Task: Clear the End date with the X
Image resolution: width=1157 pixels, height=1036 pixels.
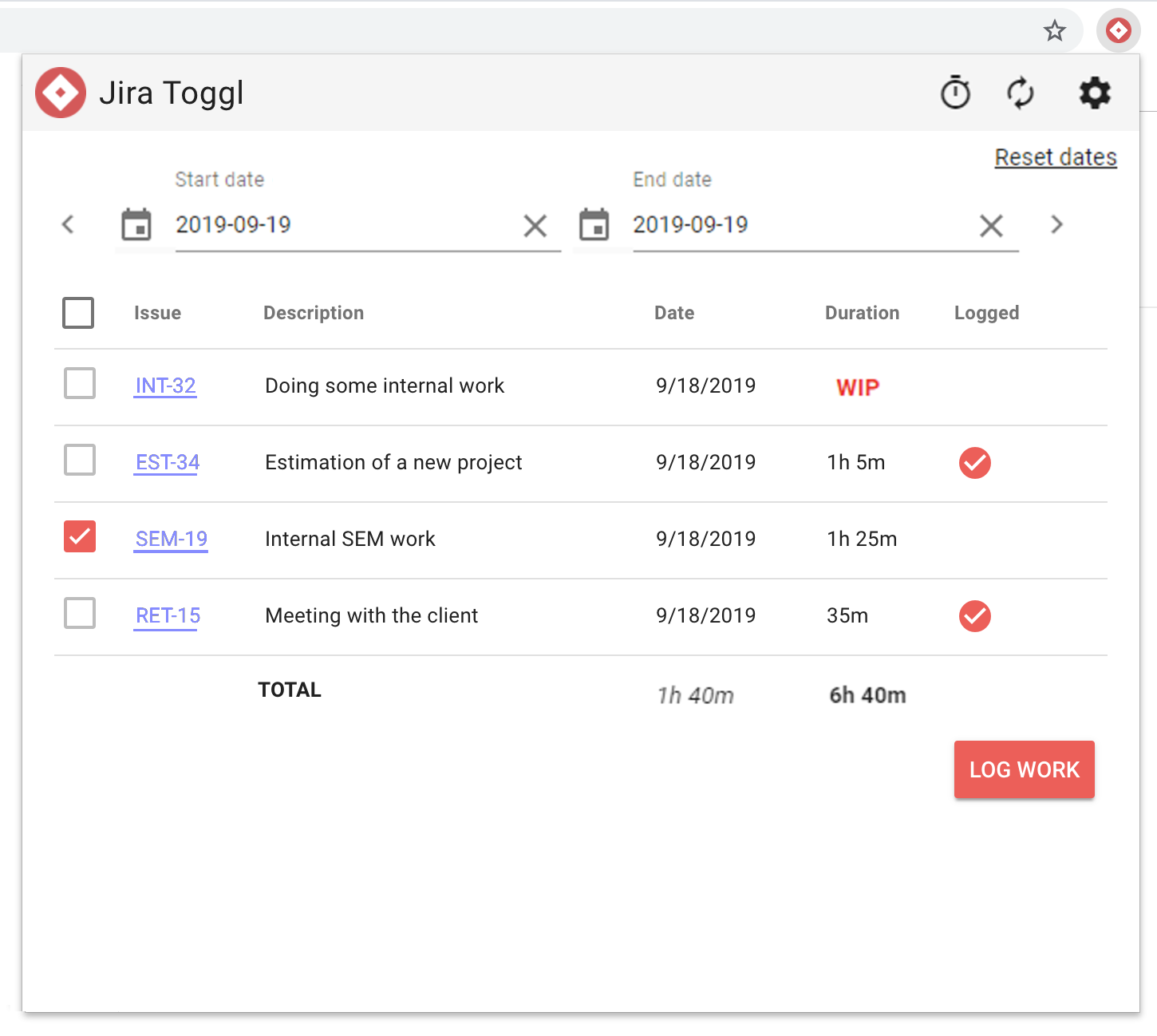Action: click(x=991, y=226)
